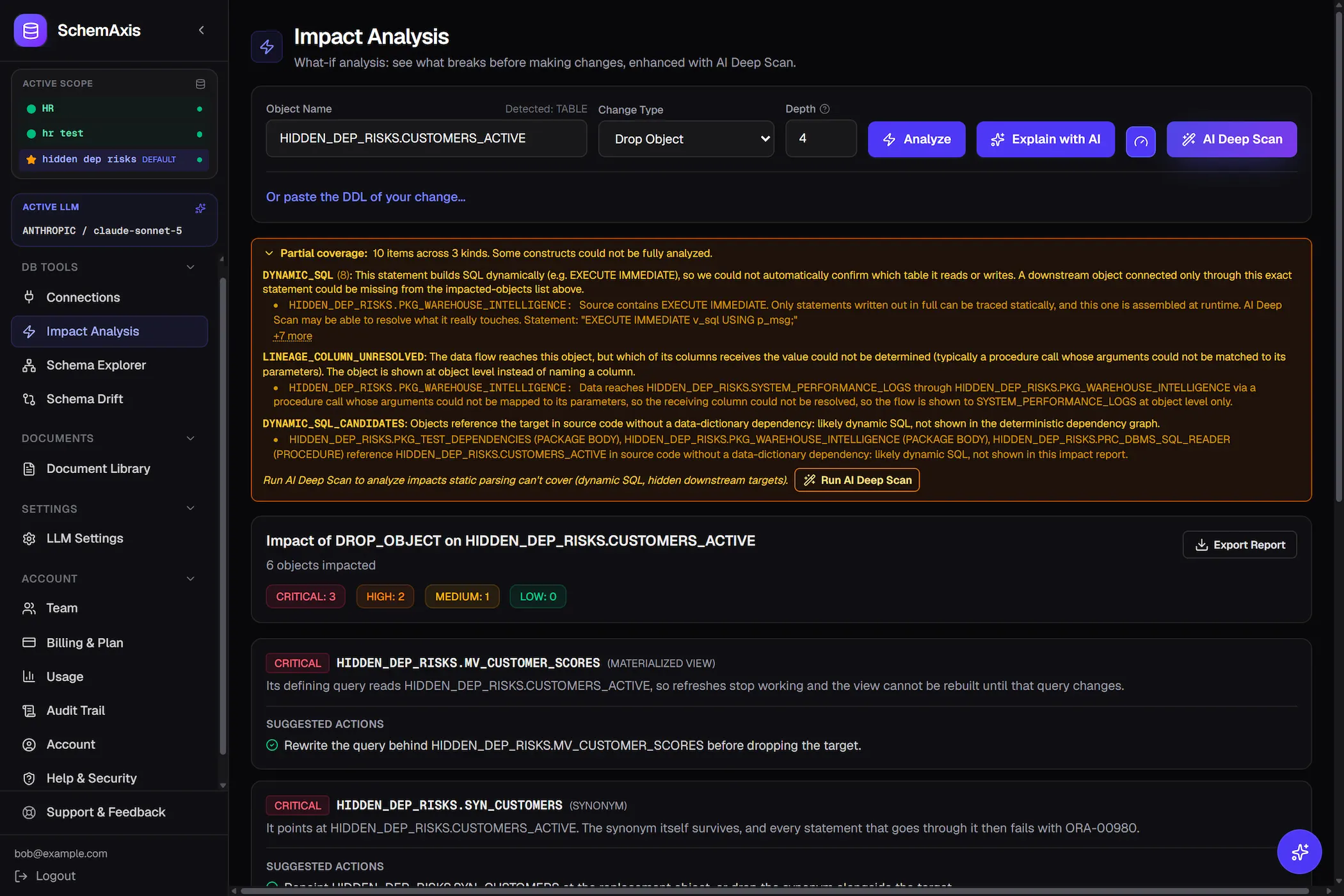Viewport: 1344px width, 896px height.
Task: Click the Team people icon
Action: point(29,608)
